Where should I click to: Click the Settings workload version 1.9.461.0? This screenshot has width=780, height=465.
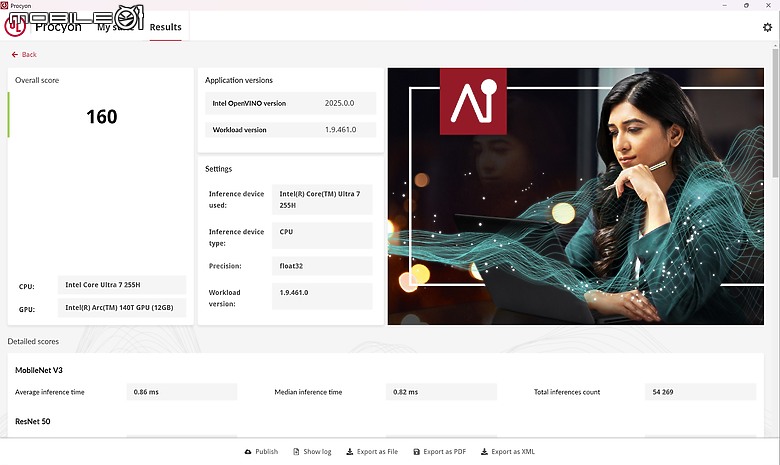tap(322, 296)
